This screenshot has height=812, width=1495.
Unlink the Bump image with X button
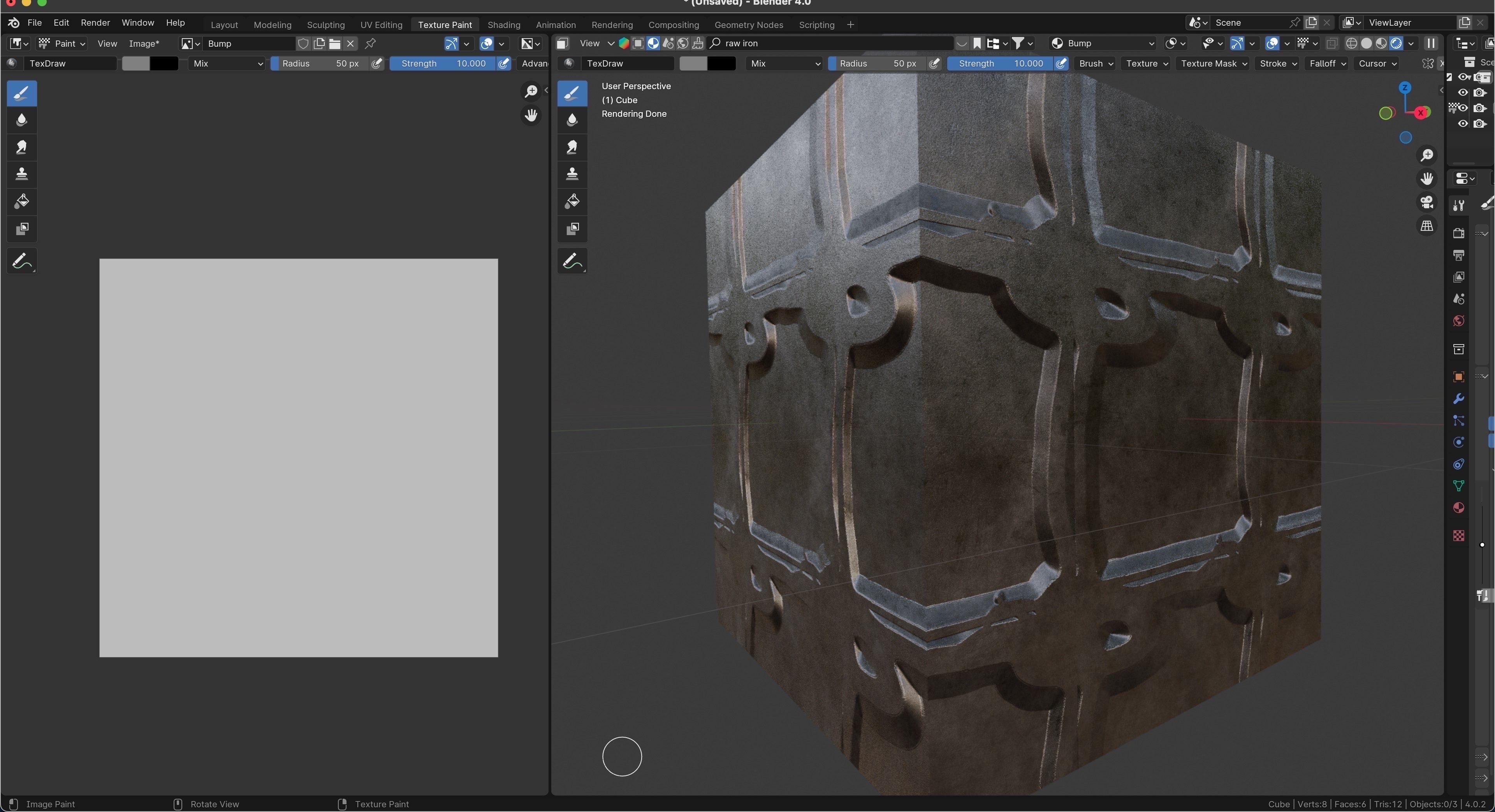point(350,44)
